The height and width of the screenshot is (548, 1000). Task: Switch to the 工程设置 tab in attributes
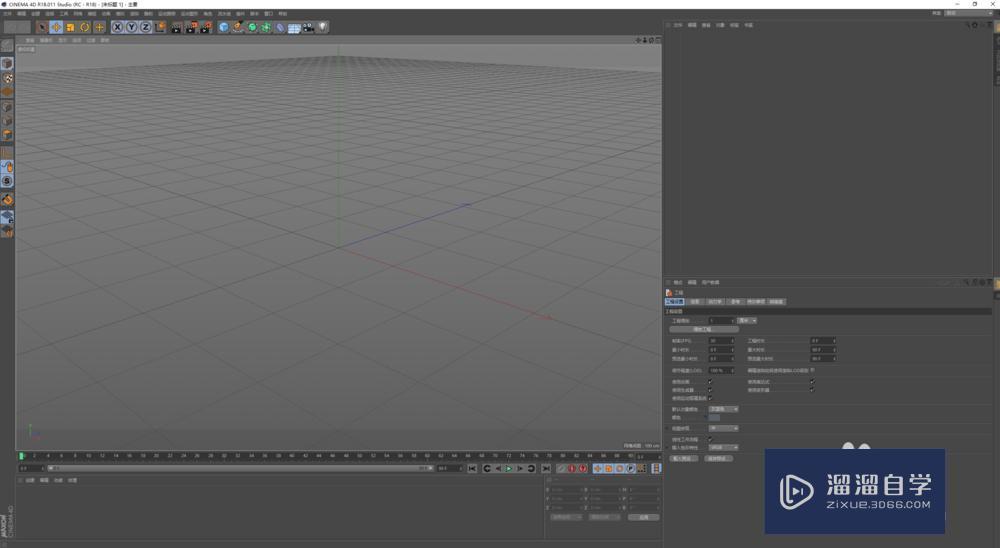[675, 301]
